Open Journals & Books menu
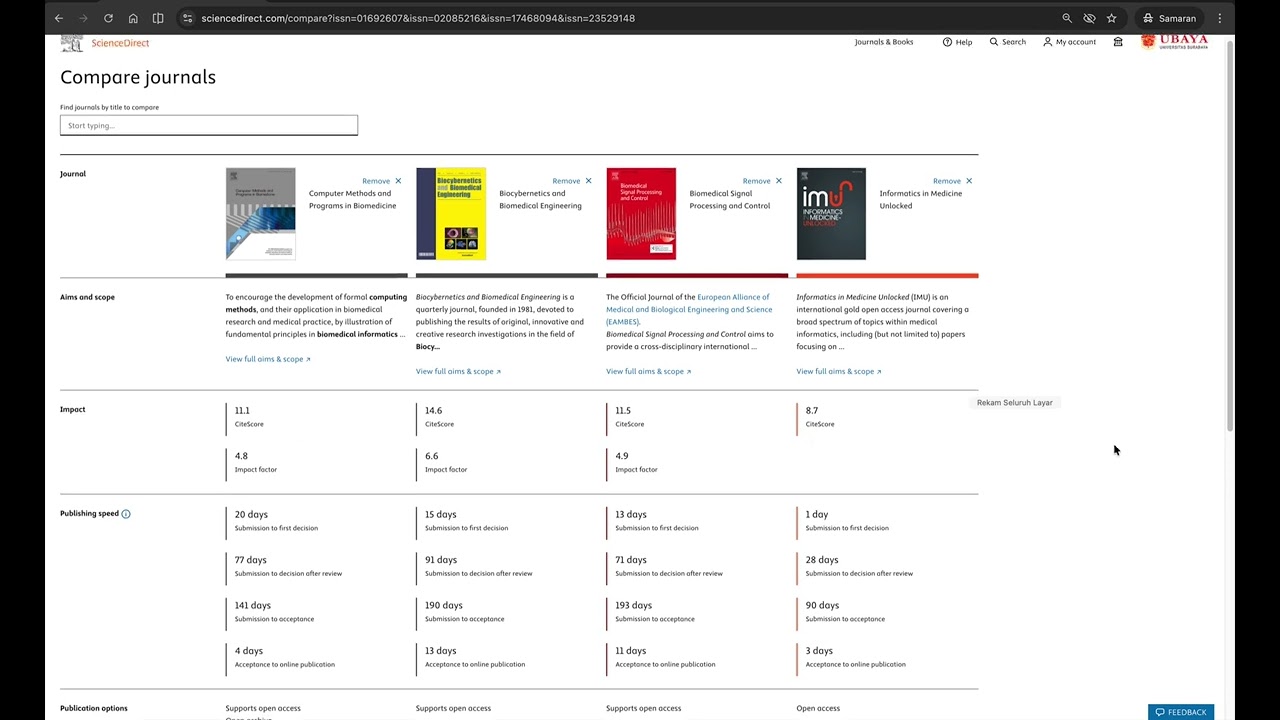This screenshot has height=720, width=1280. [884, 42]
